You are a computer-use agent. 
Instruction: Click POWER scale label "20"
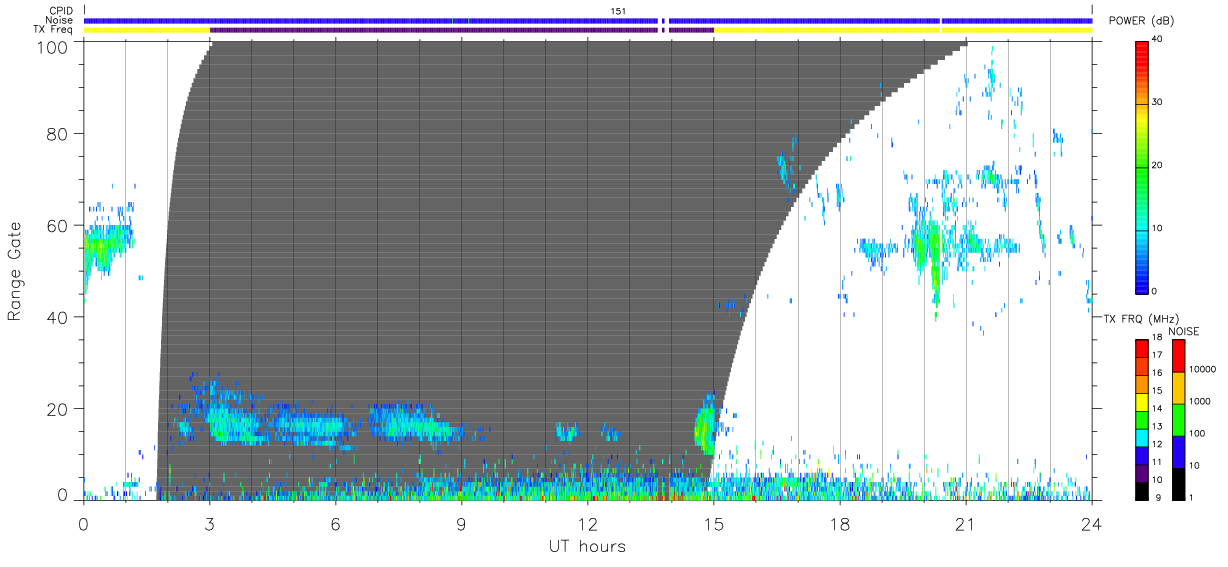click(x=1159, y=165)
